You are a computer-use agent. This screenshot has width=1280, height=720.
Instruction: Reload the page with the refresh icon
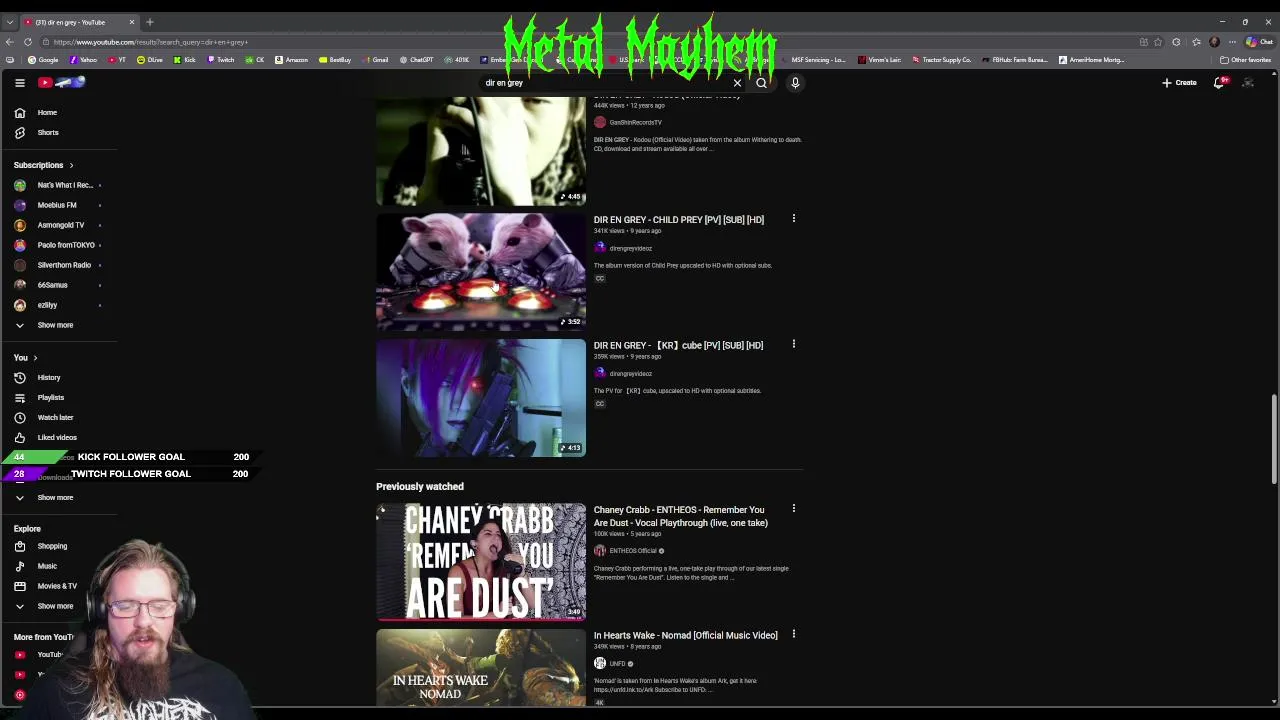click(28, 42)
